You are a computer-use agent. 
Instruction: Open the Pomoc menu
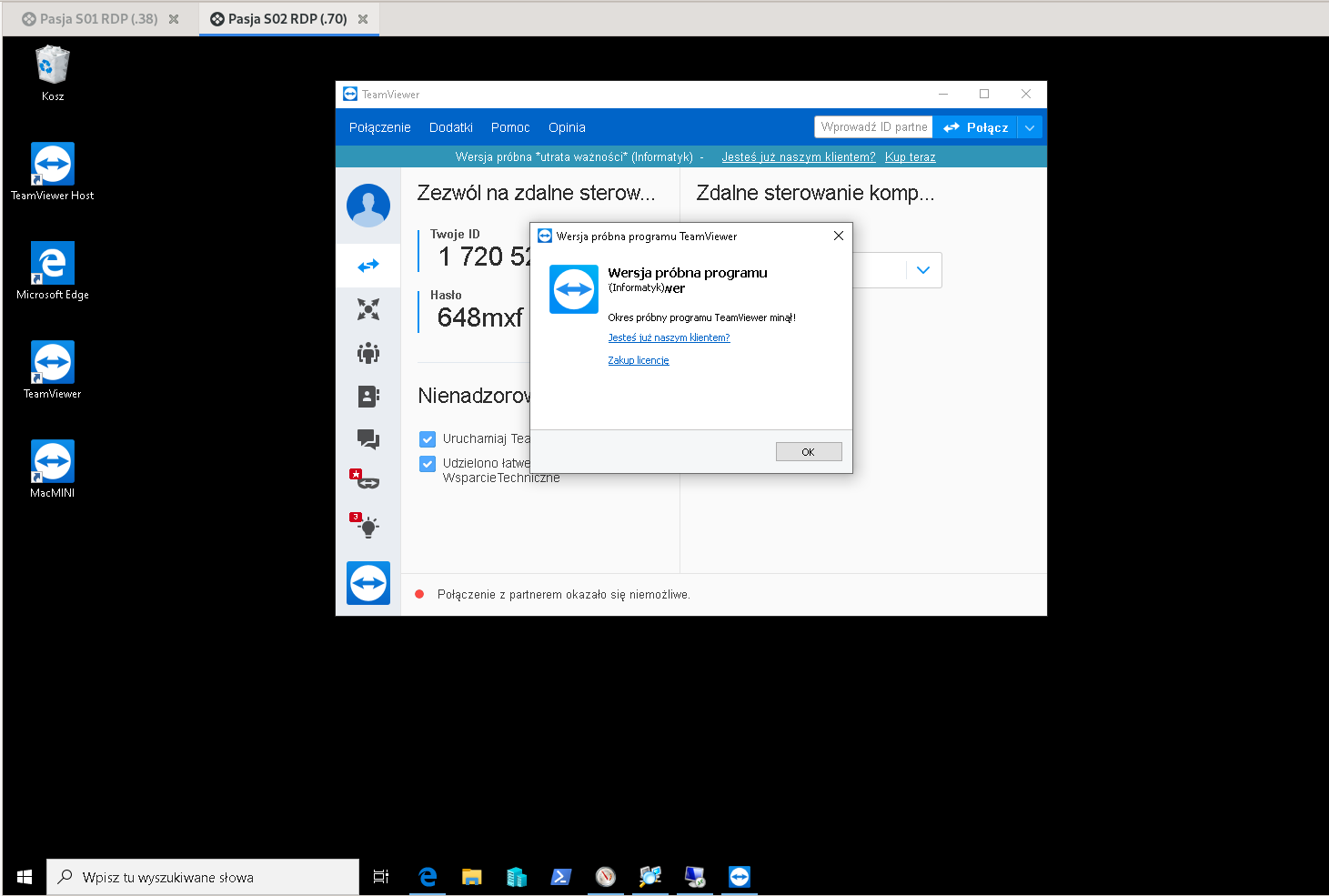tap(510, 127)
